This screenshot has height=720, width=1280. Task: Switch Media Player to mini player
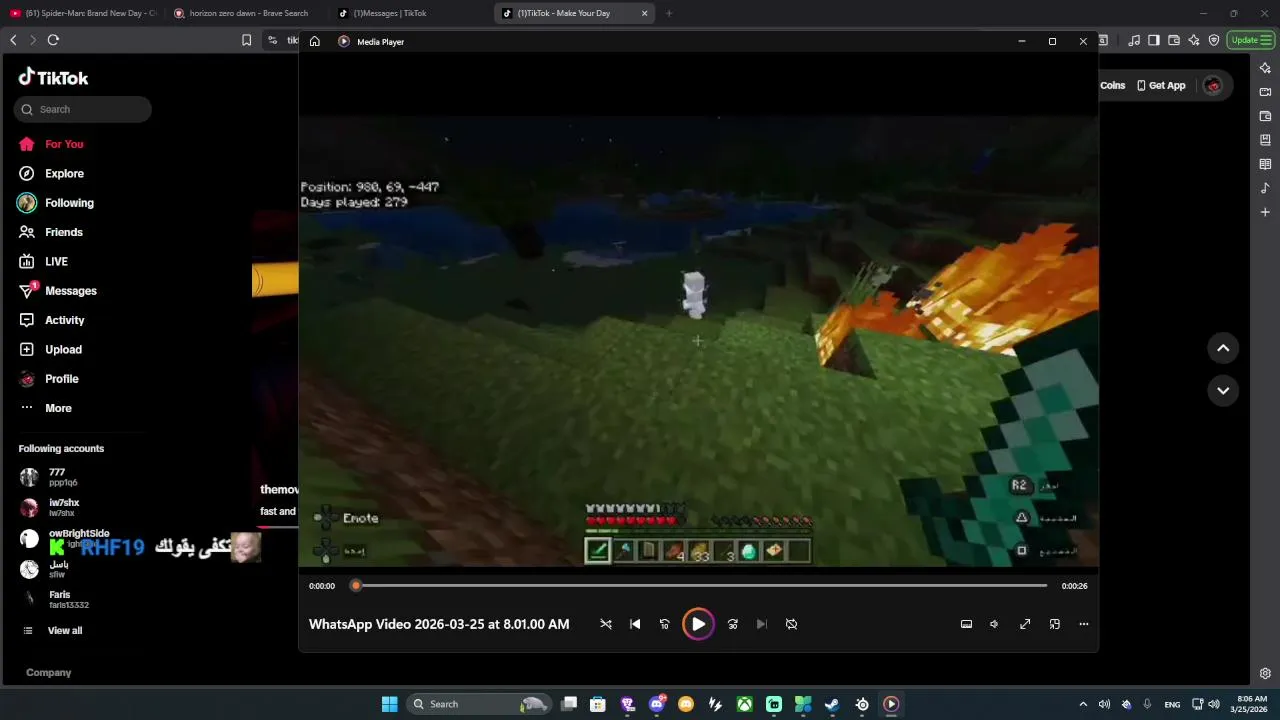pos(1054,624)
